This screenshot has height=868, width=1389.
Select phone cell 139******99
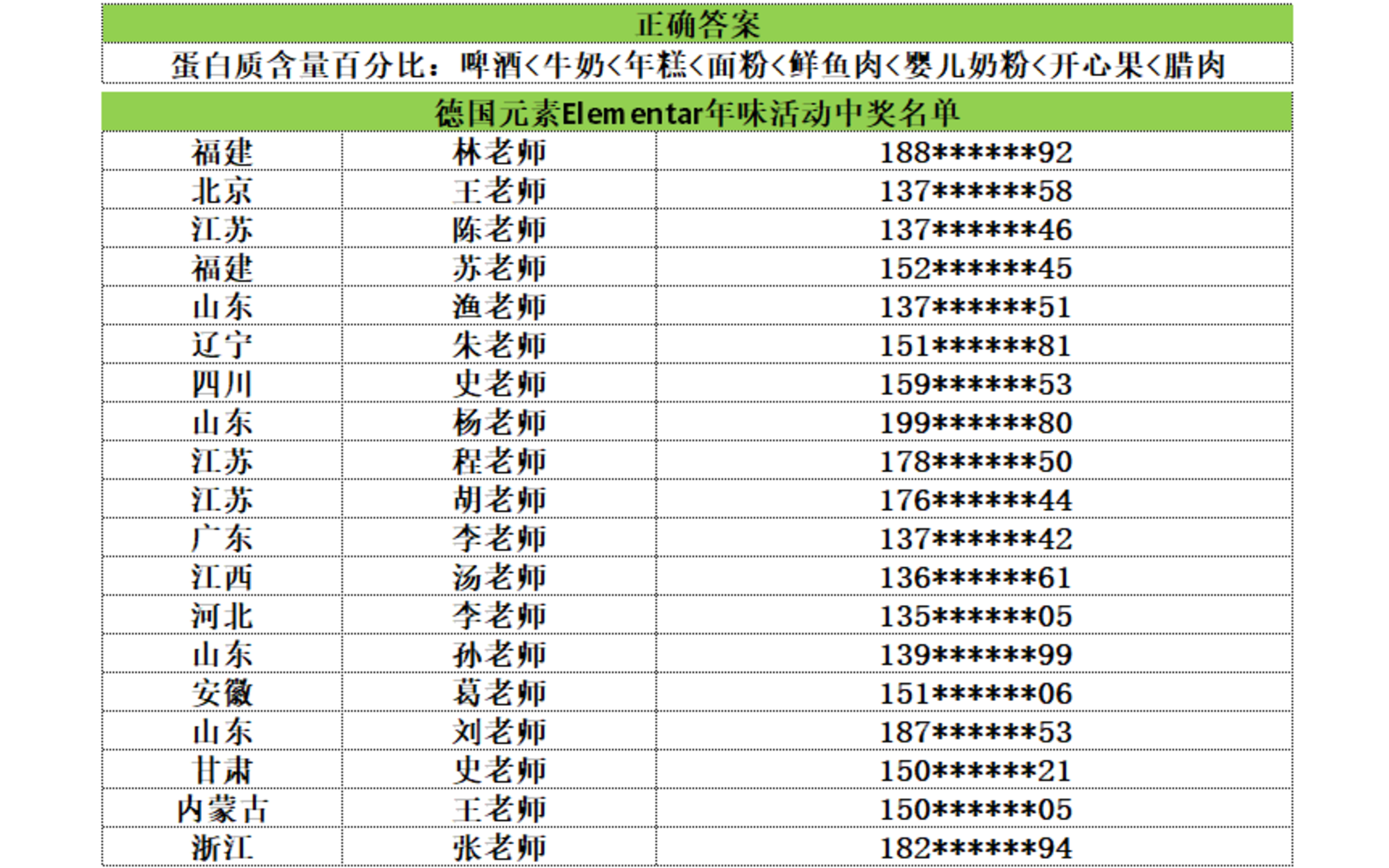pyautogui.click(x=975, y=655)
